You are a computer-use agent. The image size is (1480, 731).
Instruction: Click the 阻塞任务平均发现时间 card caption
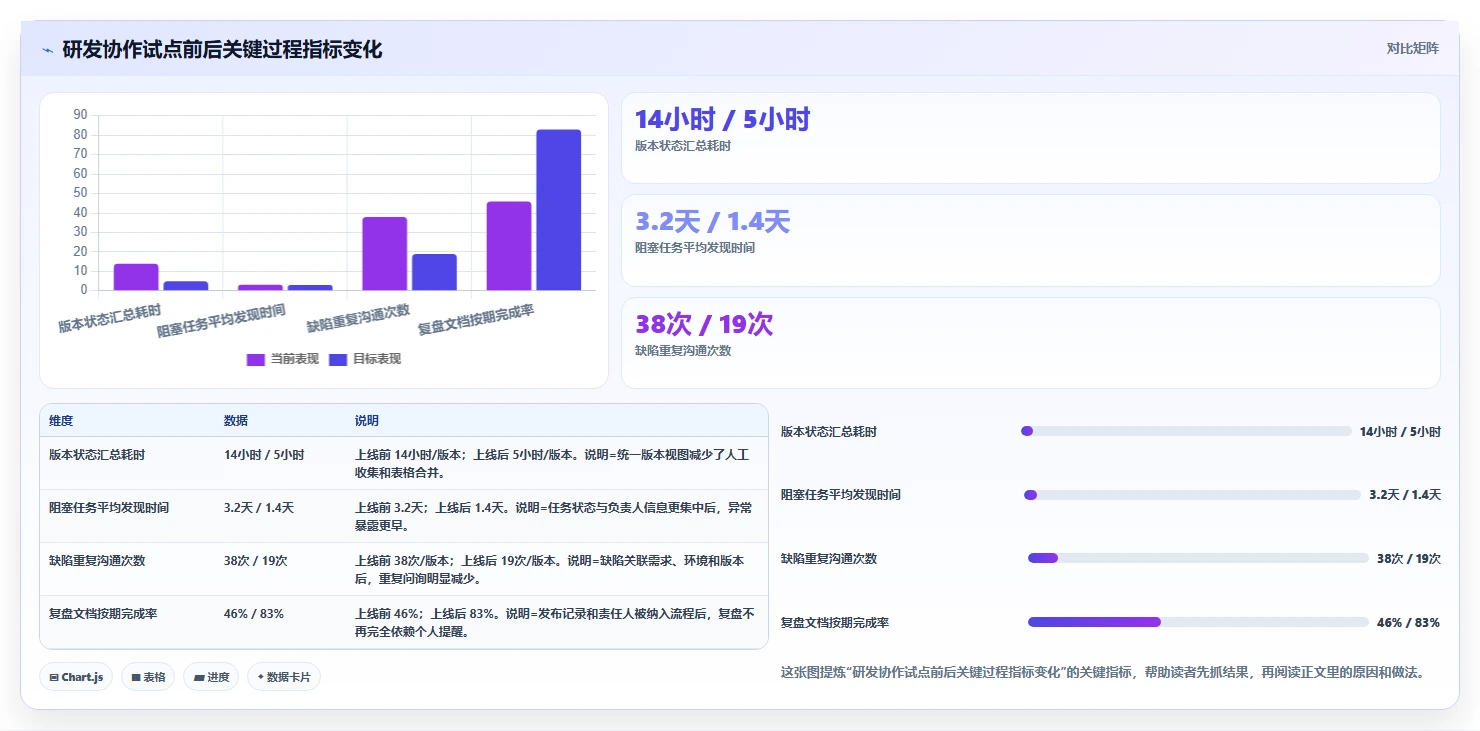(x=695, y=248)
